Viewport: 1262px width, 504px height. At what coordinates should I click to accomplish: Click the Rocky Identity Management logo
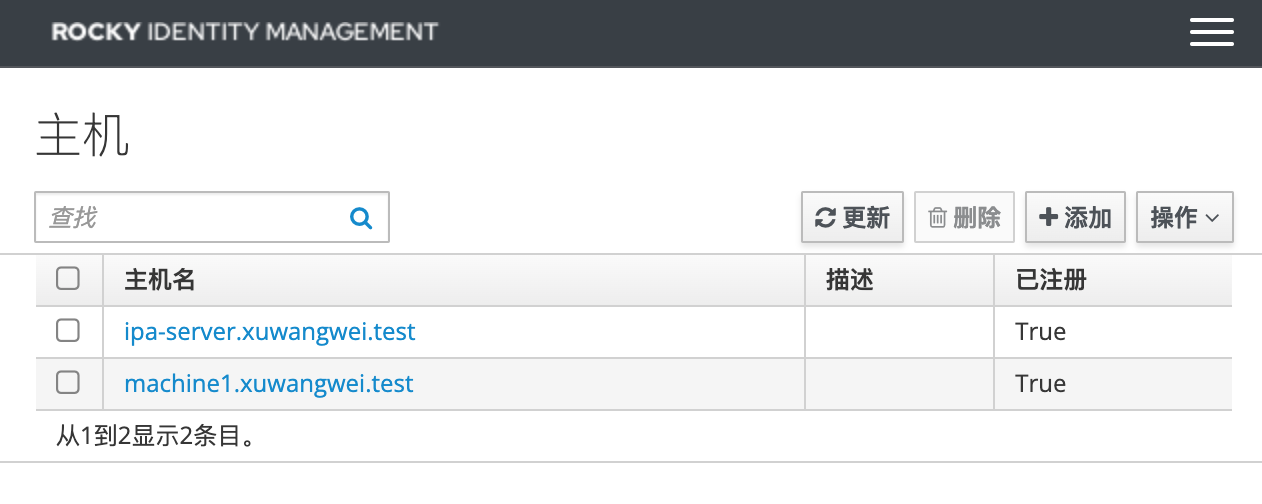click(245, 32)
